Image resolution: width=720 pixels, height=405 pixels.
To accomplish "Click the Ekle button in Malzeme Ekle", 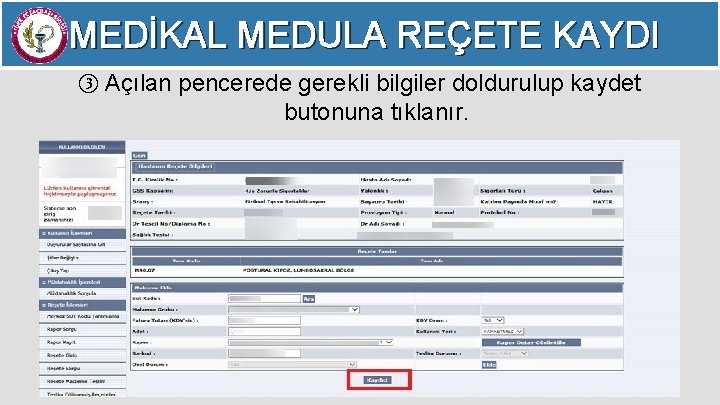I will click(x=489, y=365).
